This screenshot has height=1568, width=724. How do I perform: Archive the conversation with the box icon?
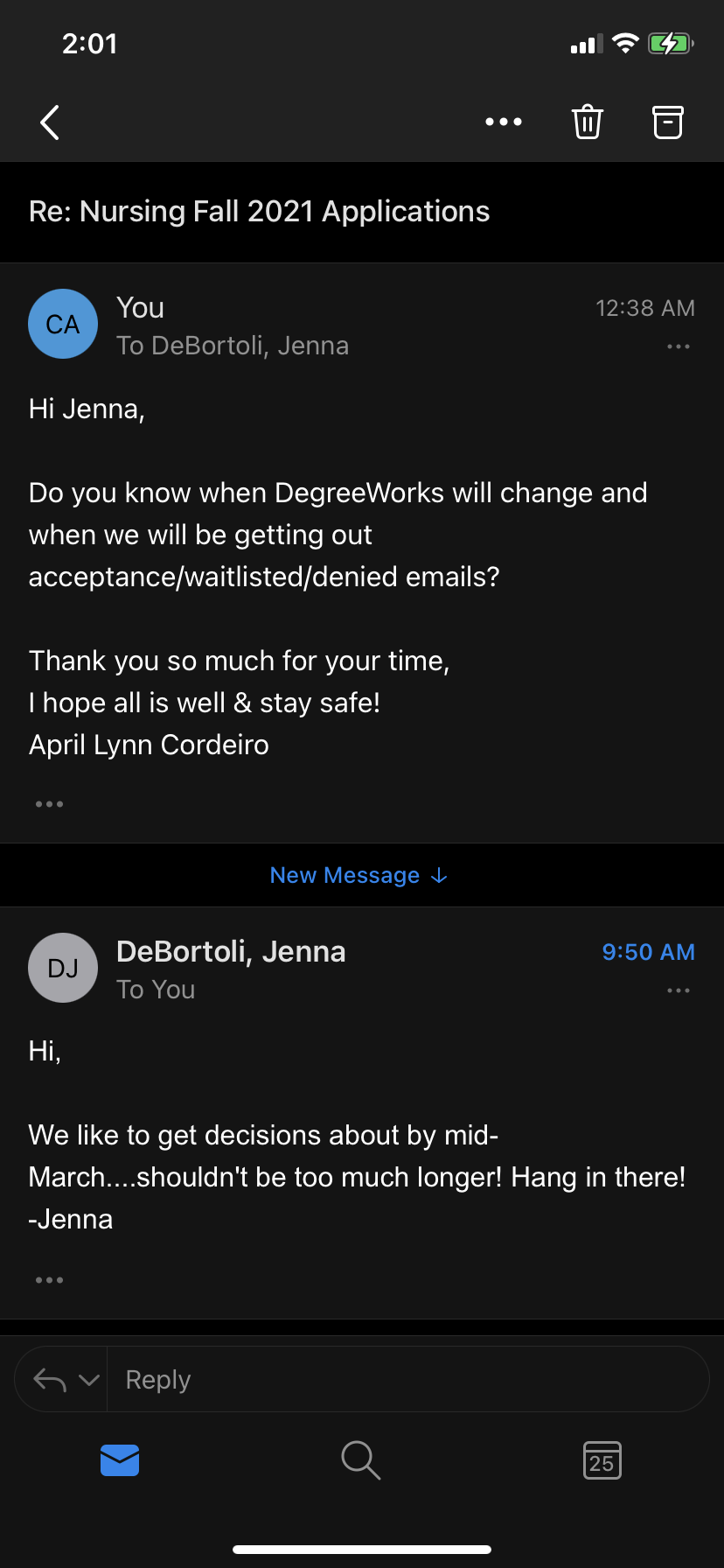[668, 122]
